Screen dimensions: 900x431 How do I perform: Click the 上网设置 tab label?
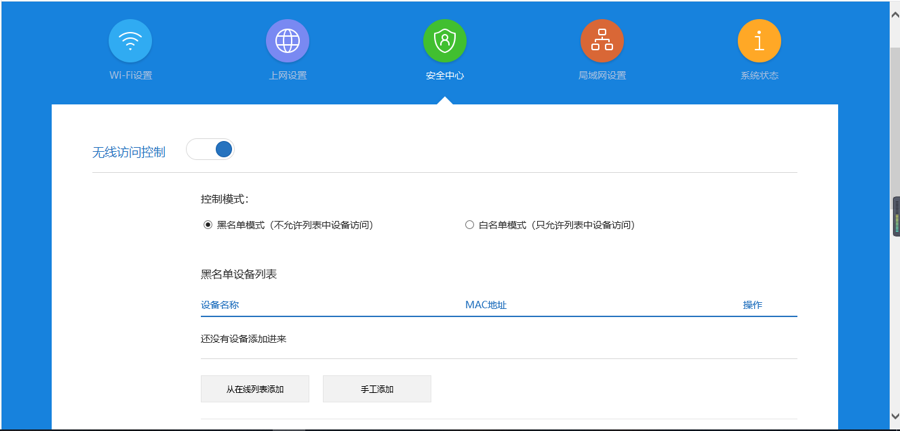tap(288, 76)
